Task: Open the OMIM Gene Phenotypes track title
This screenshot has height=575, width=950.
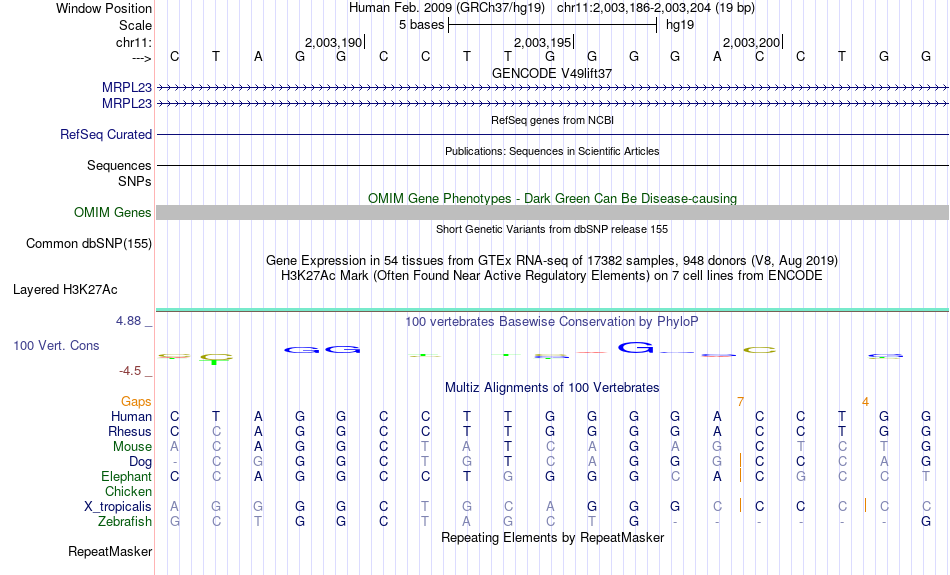Action: click(x=552, y=198)
